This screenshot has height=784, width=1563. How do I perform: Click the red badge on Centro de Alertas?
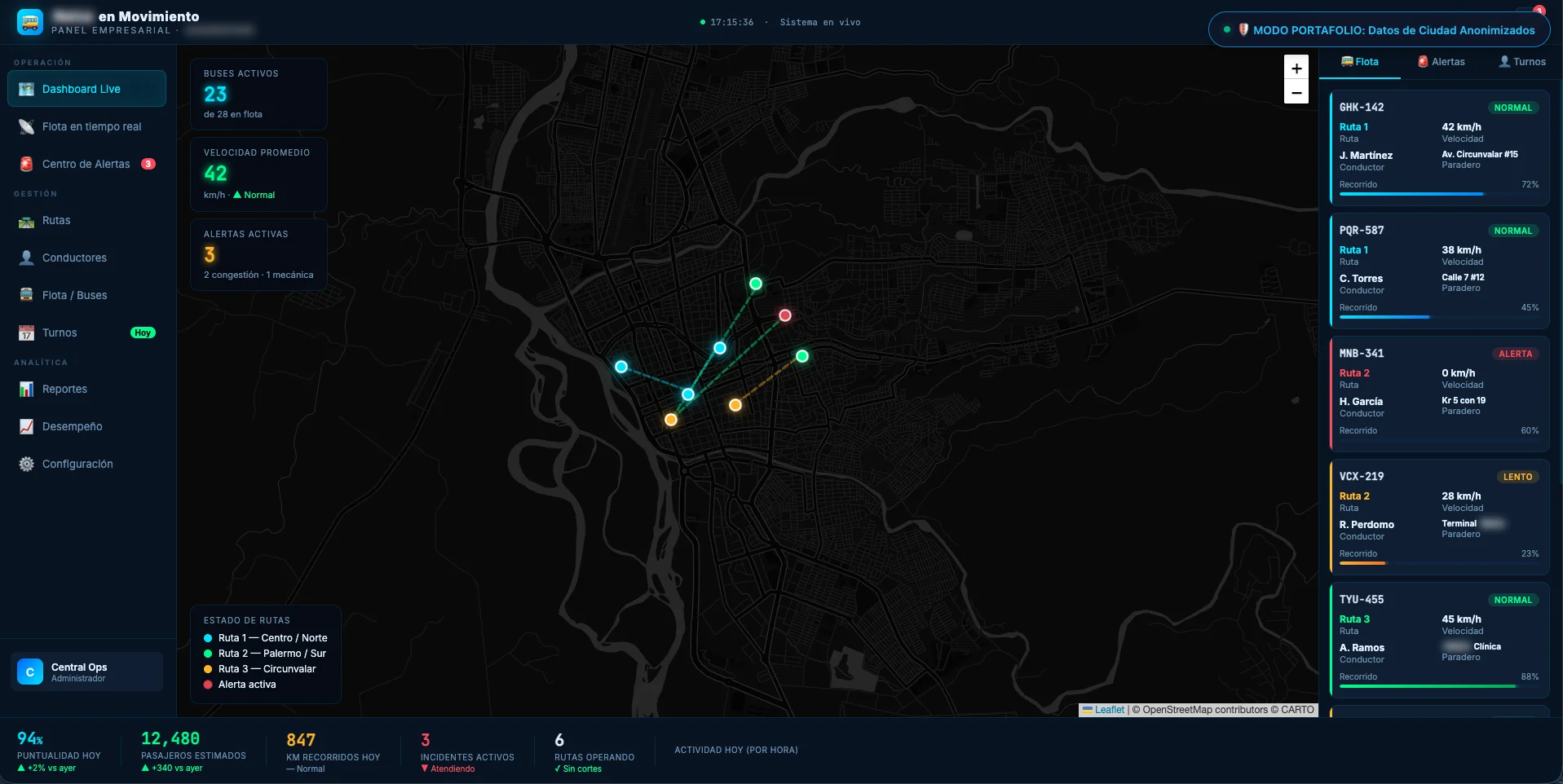coord(148,164)
